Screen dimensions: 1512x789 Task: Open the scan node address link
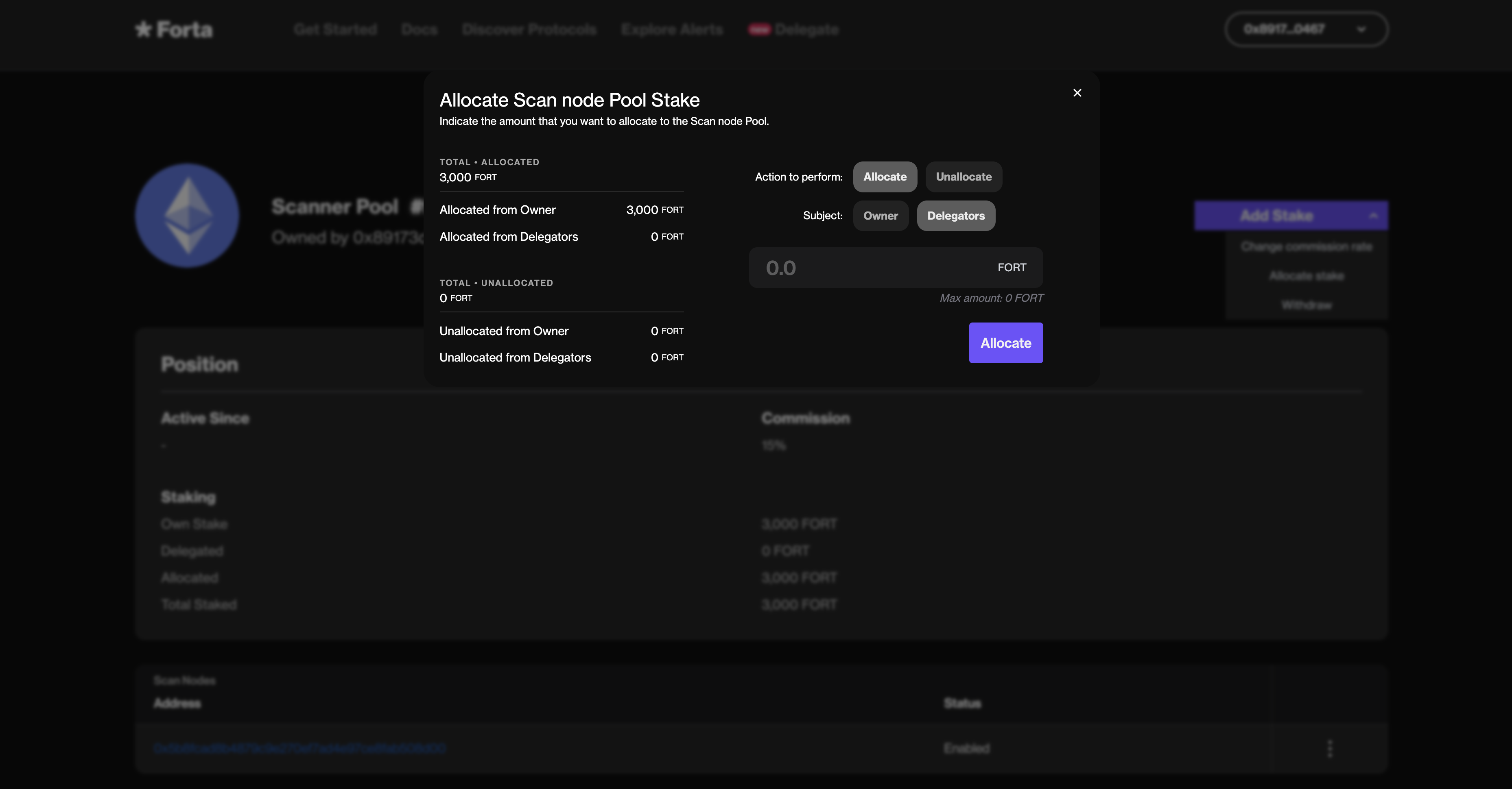point(300,748)
